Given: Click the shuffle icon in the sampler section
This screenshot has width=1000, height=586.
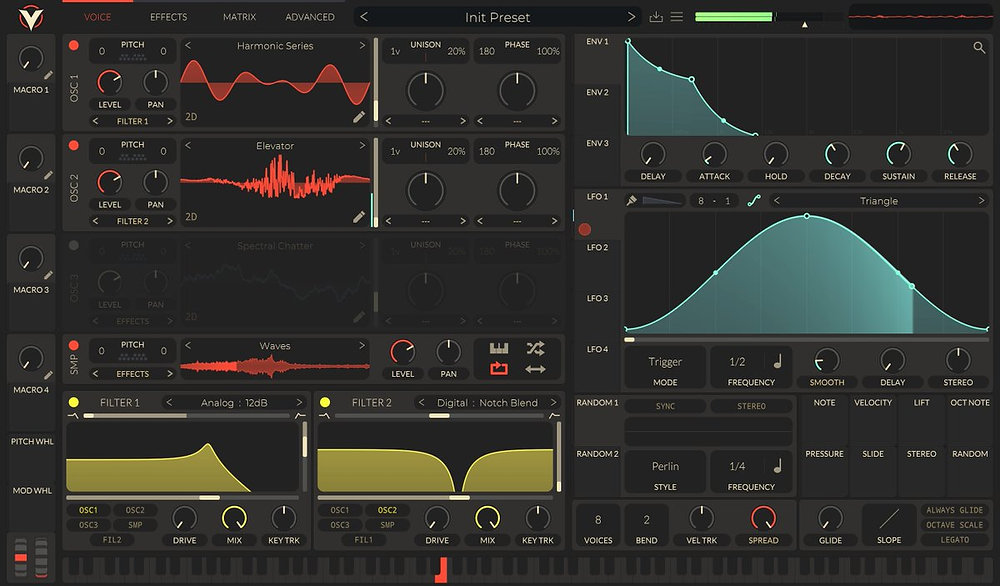Looking at the screenshot, I should tap(535, 349).
